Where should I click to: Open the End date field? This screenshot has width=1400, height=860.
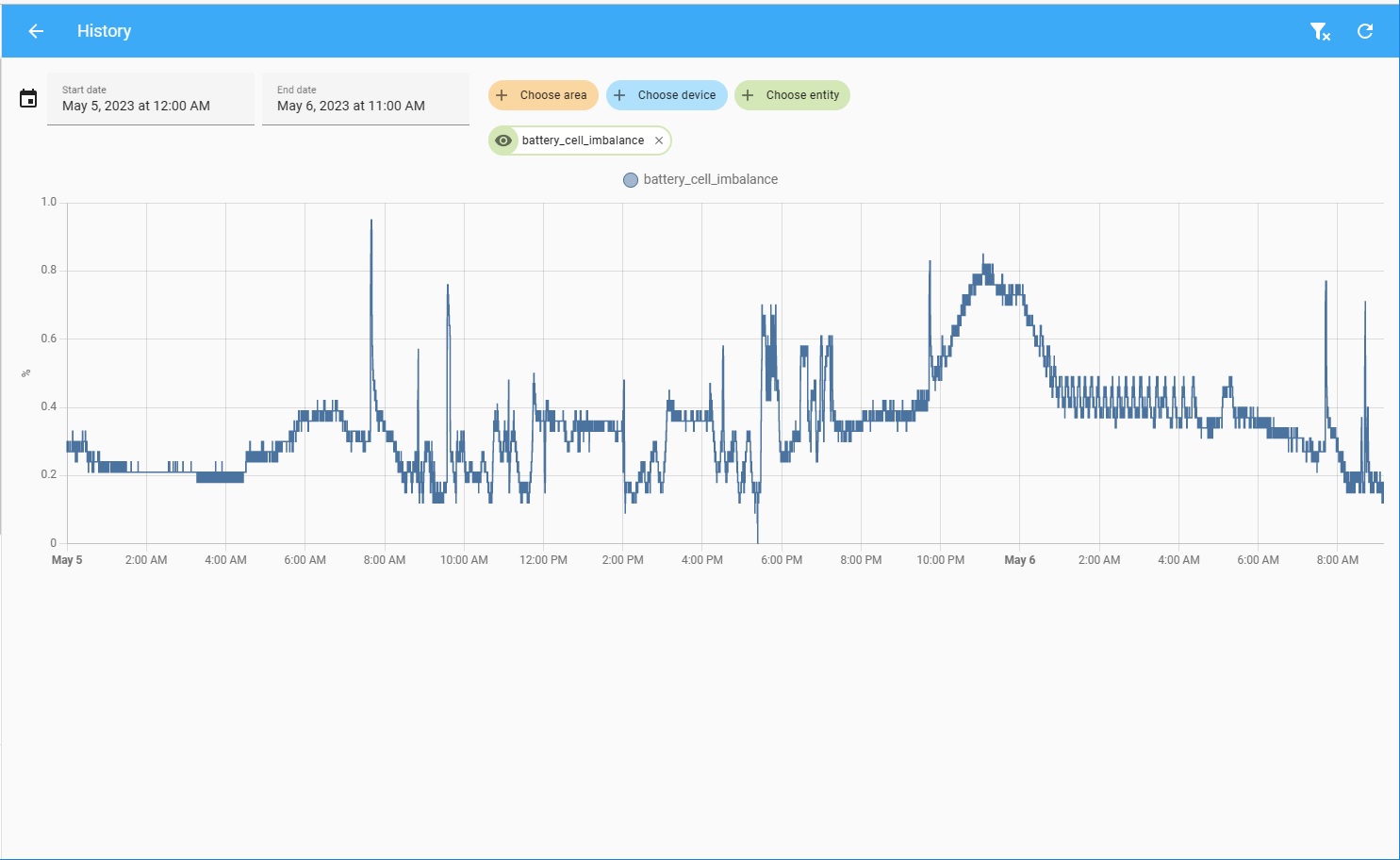coord(366,99)
